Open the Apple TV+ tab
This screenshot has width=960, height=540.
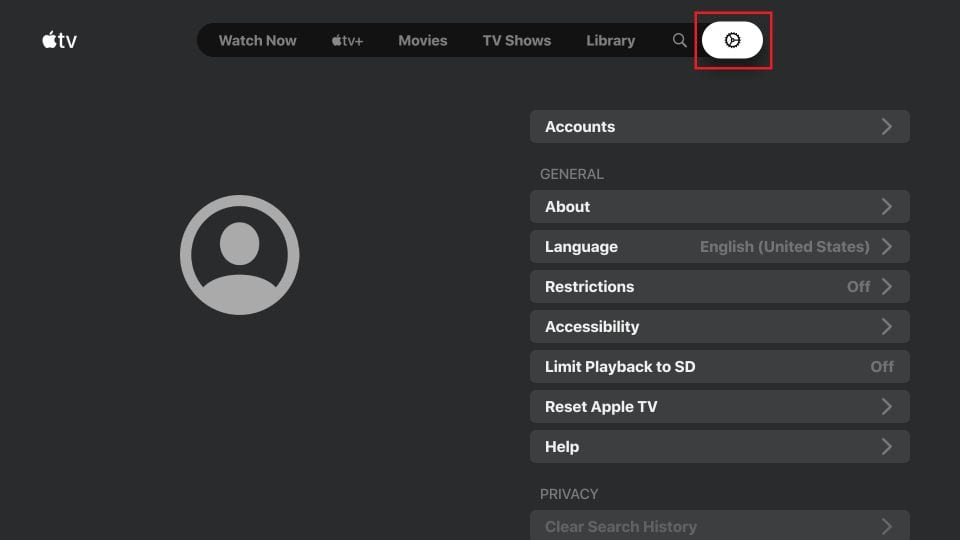(348, 40)
